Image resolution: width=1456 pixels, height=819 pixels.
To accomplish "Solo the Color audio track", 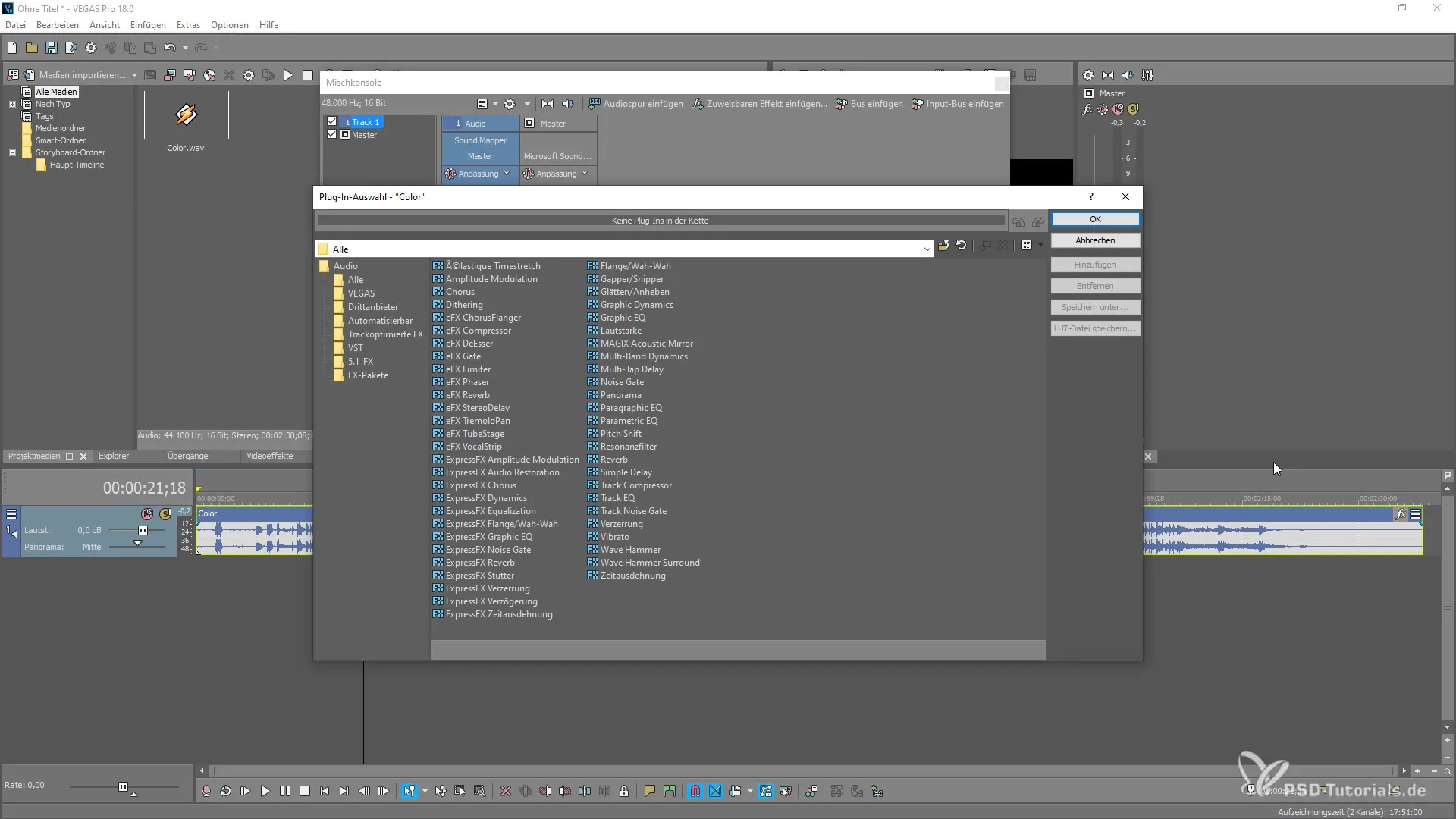I will click(x=165, y=514).
